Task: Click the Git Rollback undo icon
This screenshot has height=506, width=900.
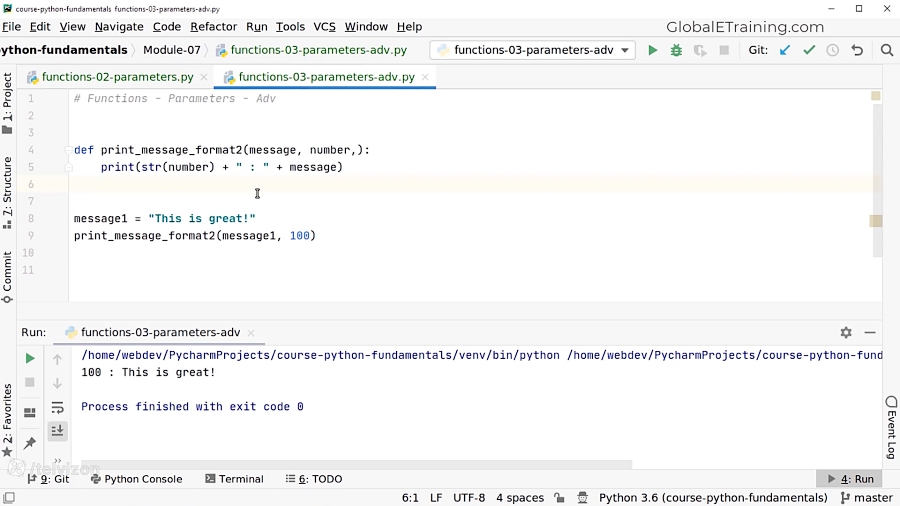Action: coord(857,50)
